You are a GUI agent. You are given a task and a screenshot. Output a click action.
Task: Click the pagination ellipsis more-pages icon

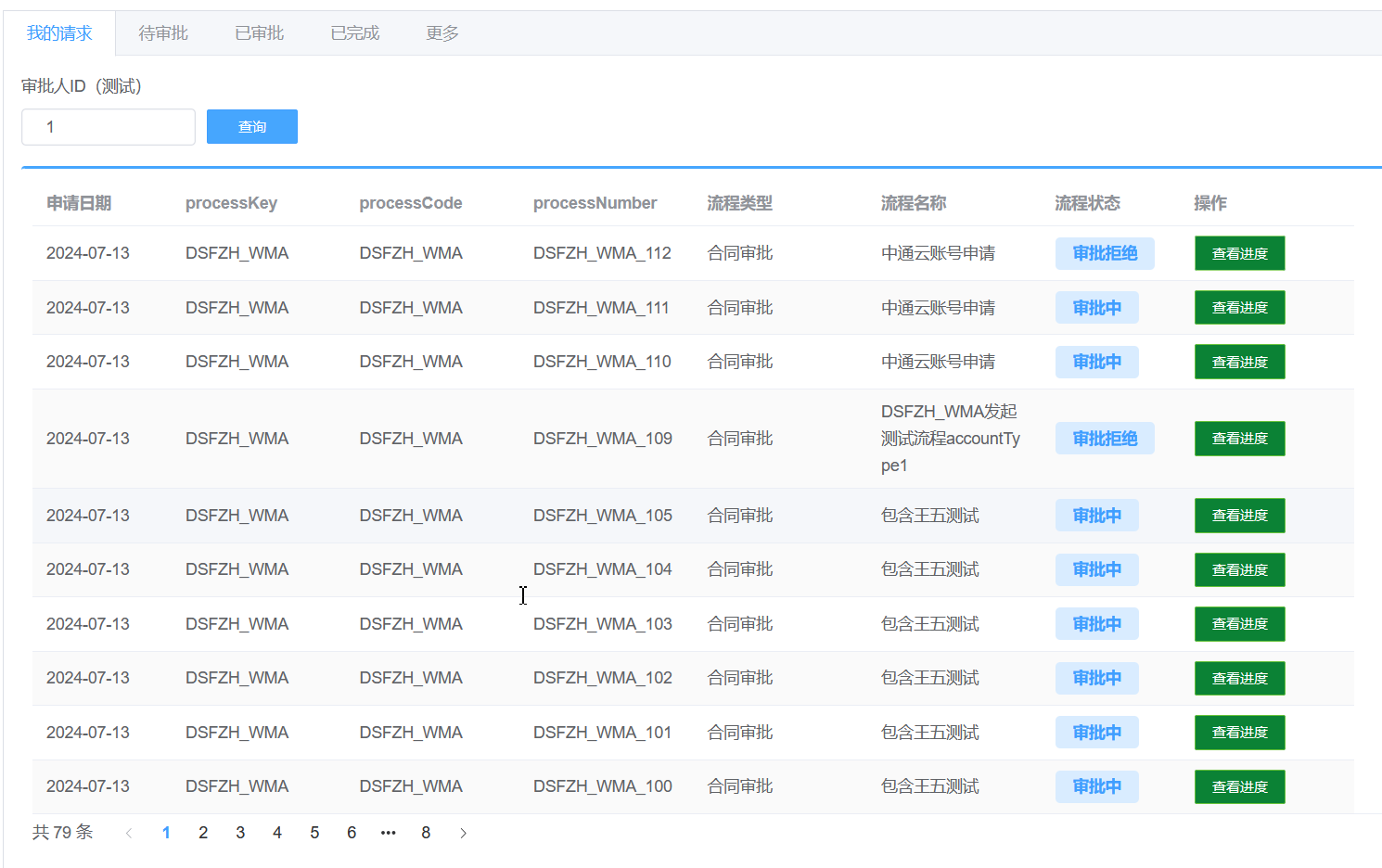[389, 833]
